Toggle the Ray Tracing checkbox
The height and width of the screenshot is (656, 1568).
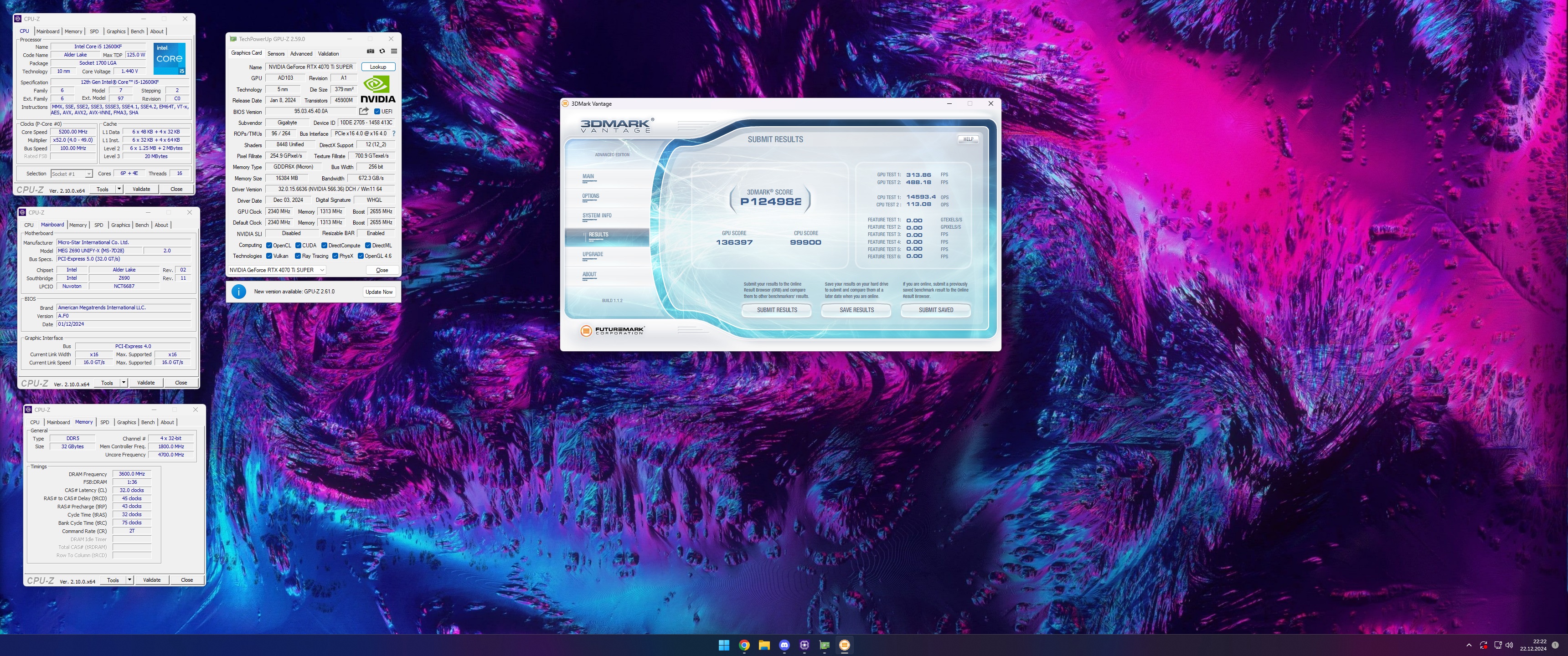298,256
